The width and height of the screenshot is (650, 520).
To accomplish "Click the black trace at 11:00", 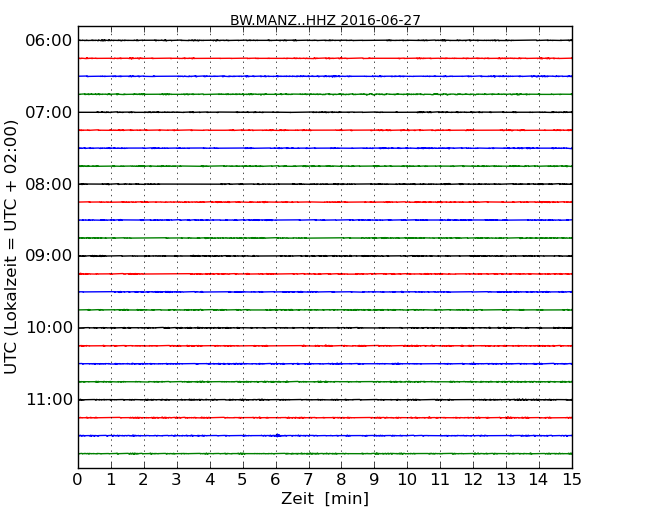I will click(x=325, y=400).
